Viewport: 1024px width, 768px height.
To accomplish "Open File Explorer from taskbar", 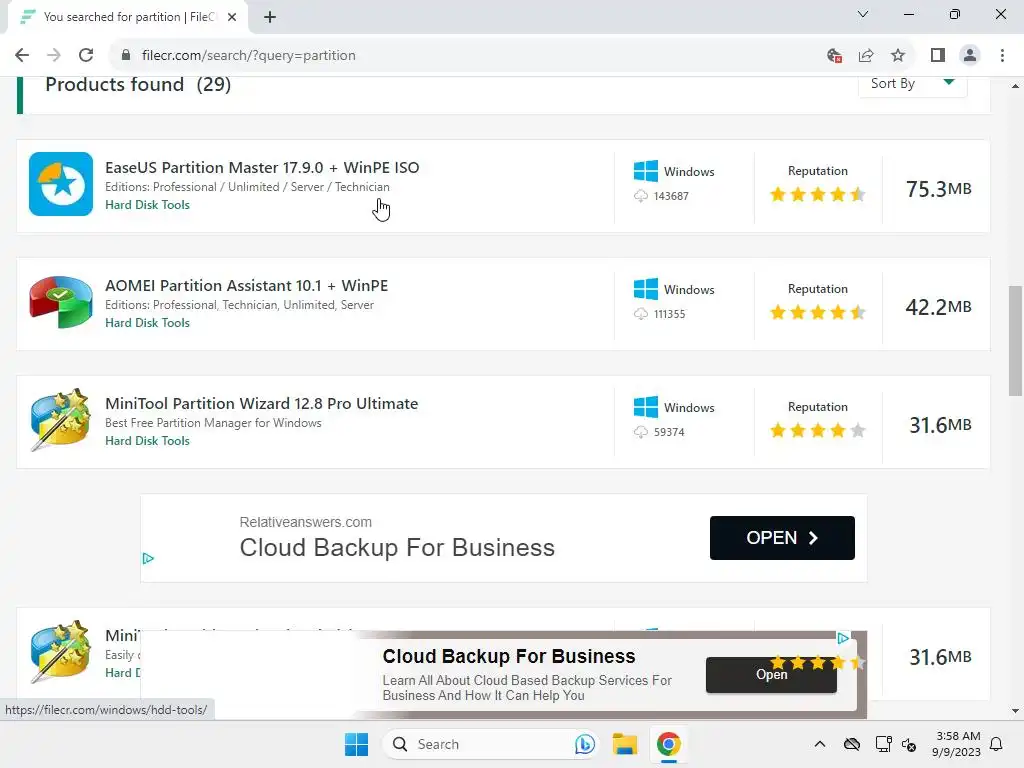I will [x=624, y=744].
